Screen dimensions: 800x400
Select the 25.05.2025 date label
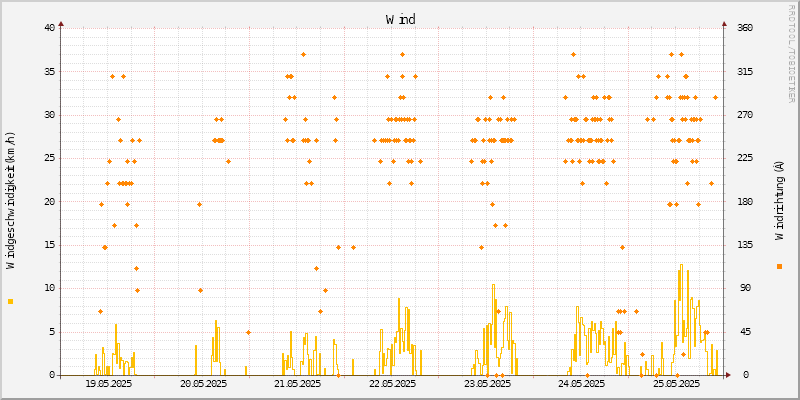click(676, 383)
